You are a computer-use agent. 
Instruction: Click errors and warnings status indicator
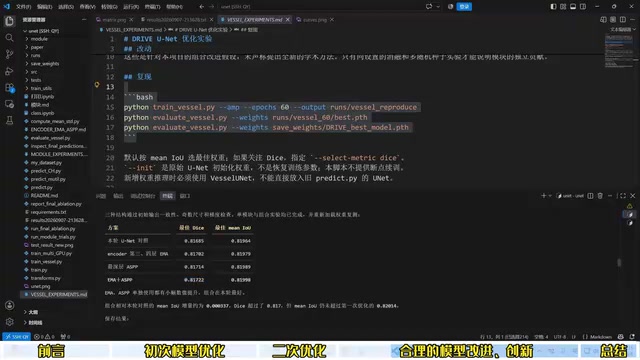(x=45, y=337)
